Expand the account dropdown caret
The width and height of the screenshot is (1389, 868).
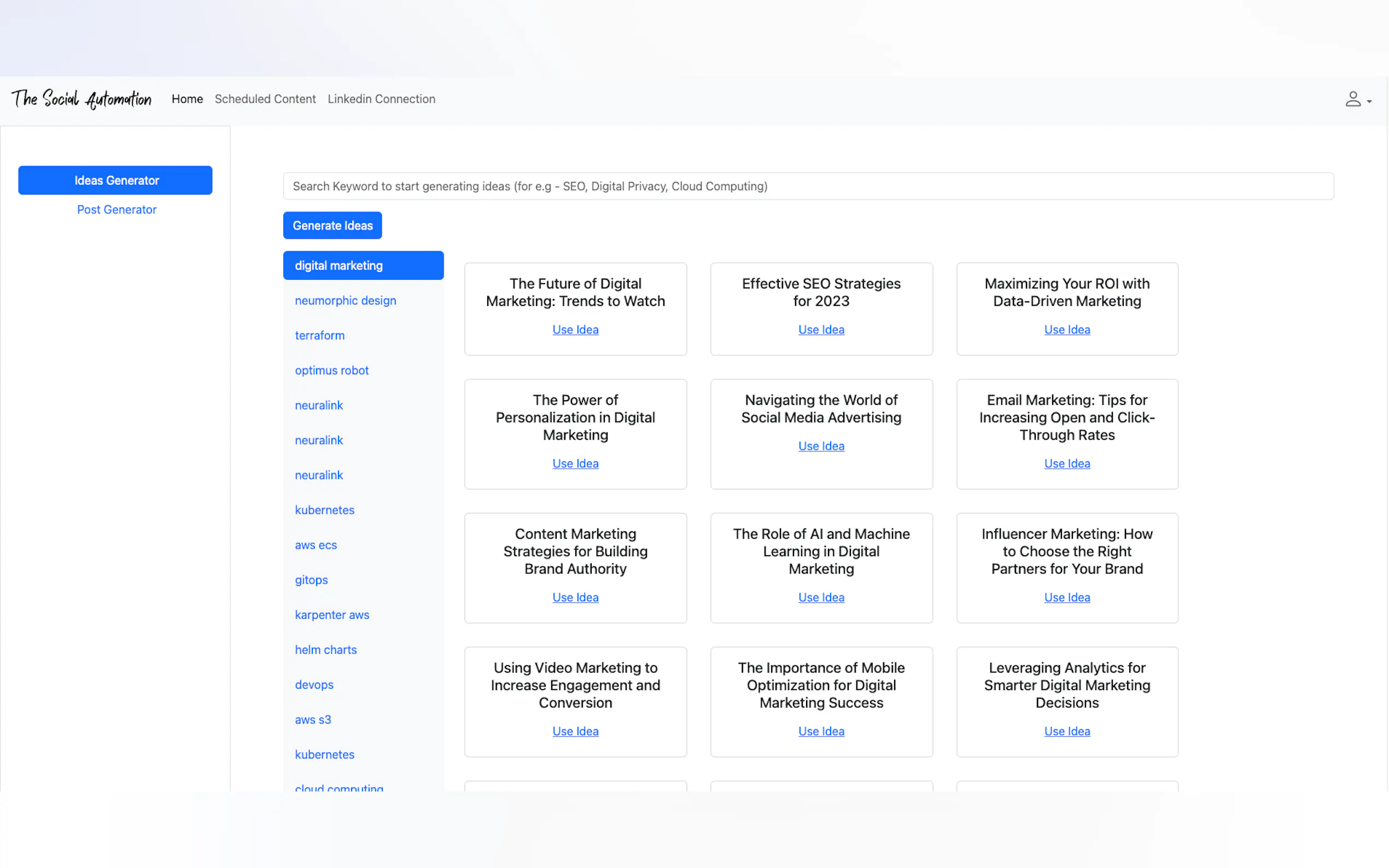(1369, 102)
